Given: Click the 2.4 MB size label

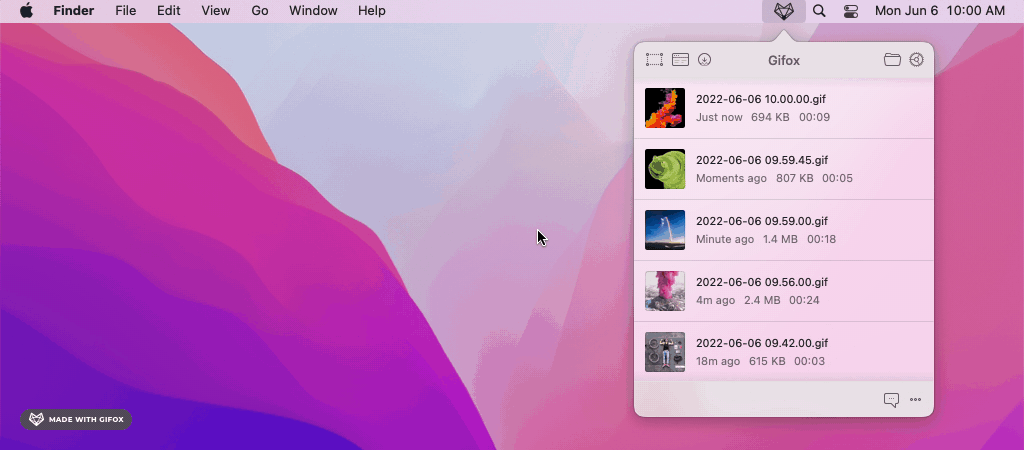Looking at the screenshot, I should pos(762,300).
